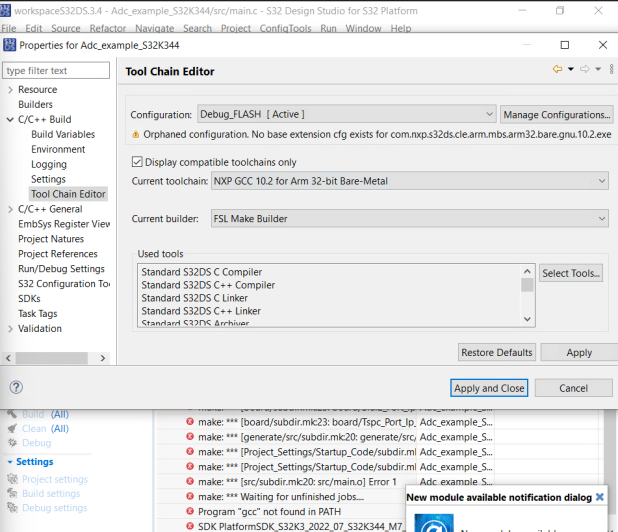Select Standard S32DS C Compiler in used tools

[x=201, y=272]
